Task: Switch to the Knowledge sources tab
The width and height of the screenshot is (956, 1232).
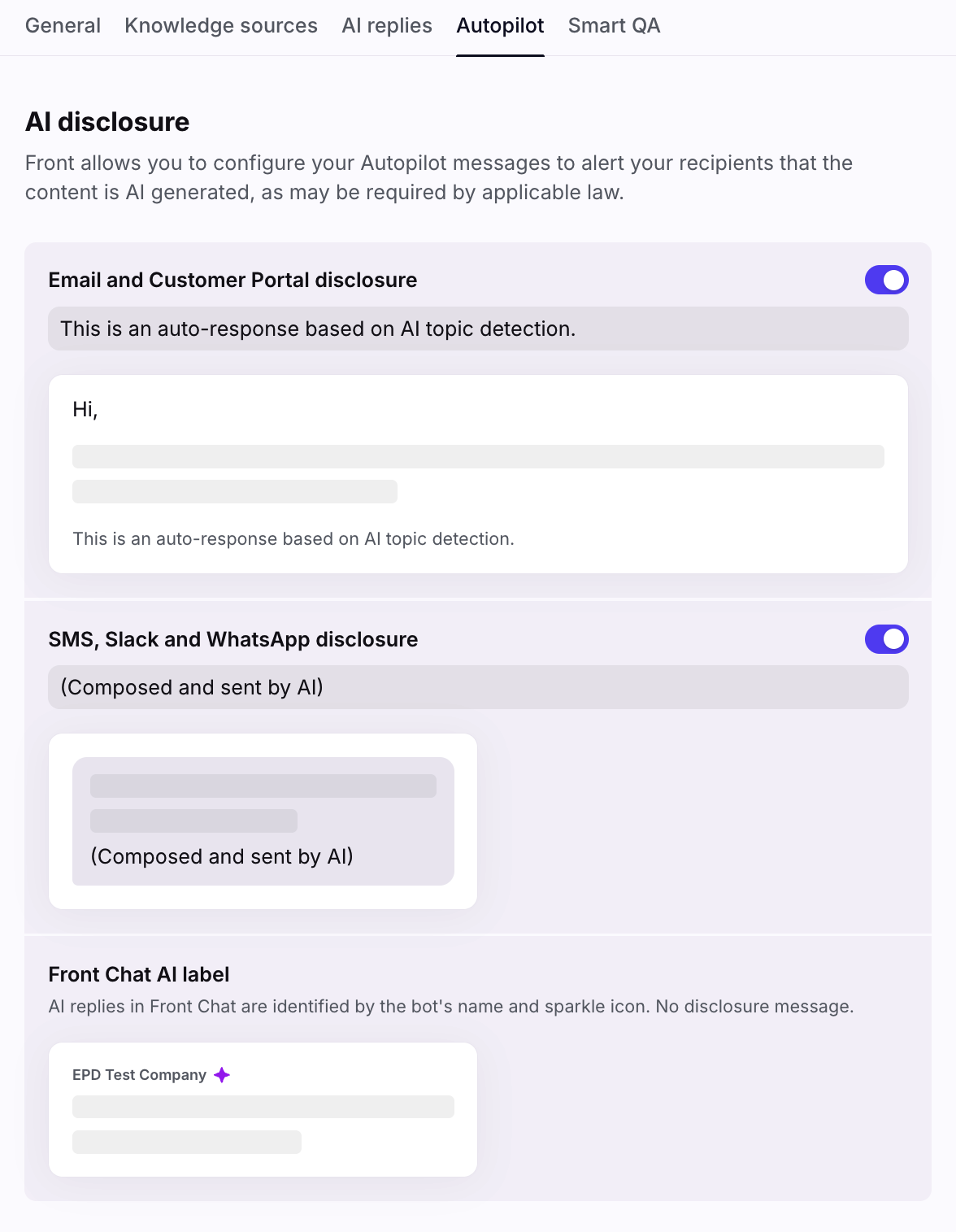Action: [221, 26]
